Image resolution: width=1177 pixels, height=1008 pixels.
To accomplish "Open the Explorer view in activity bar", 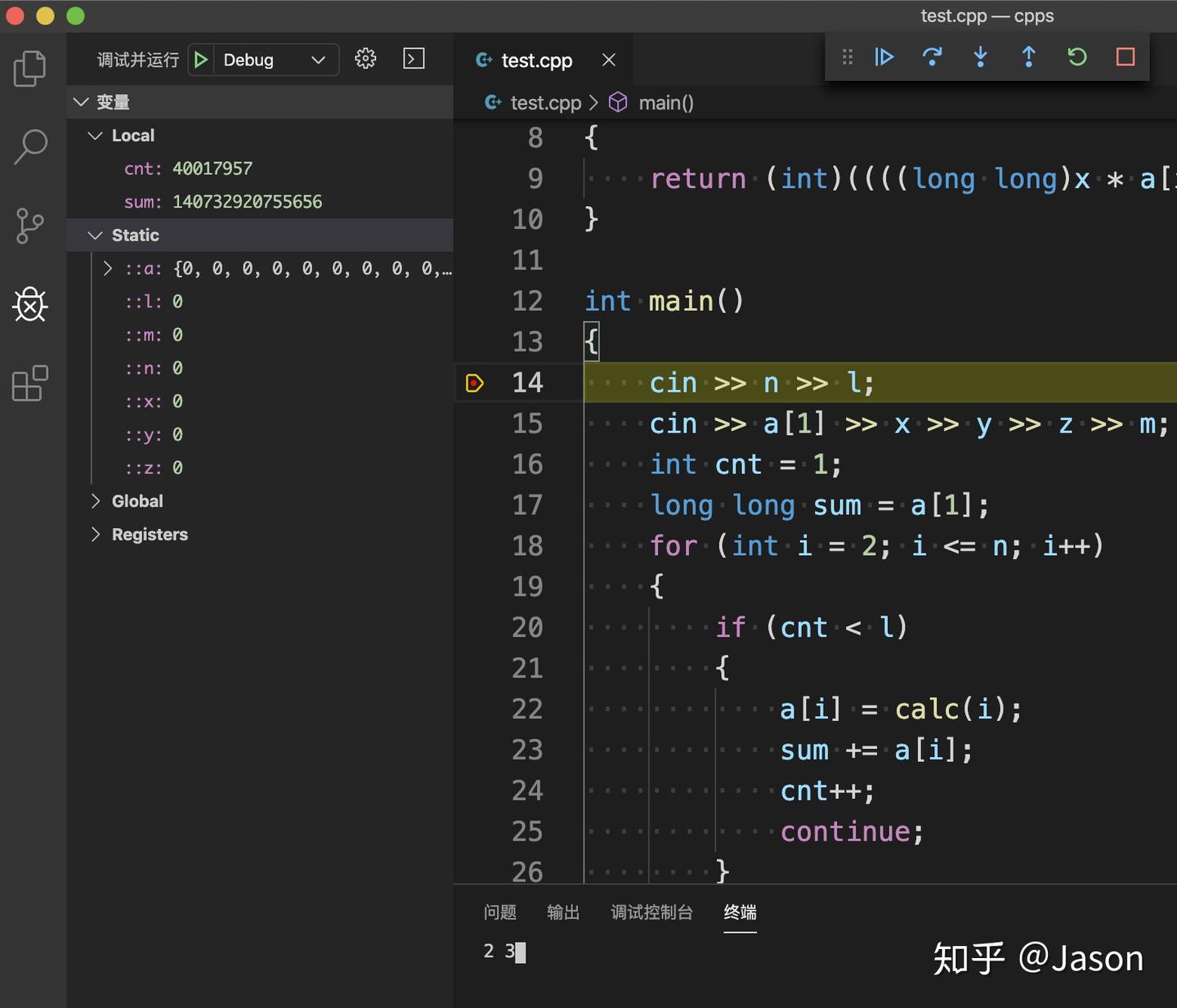I will [x=30, y=68].
